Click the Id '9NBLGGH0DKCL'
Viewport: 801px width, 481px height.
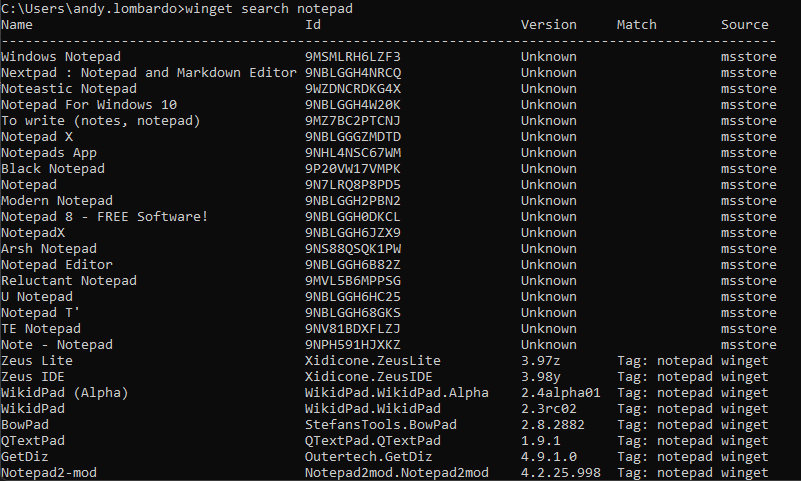coord(352,217)
